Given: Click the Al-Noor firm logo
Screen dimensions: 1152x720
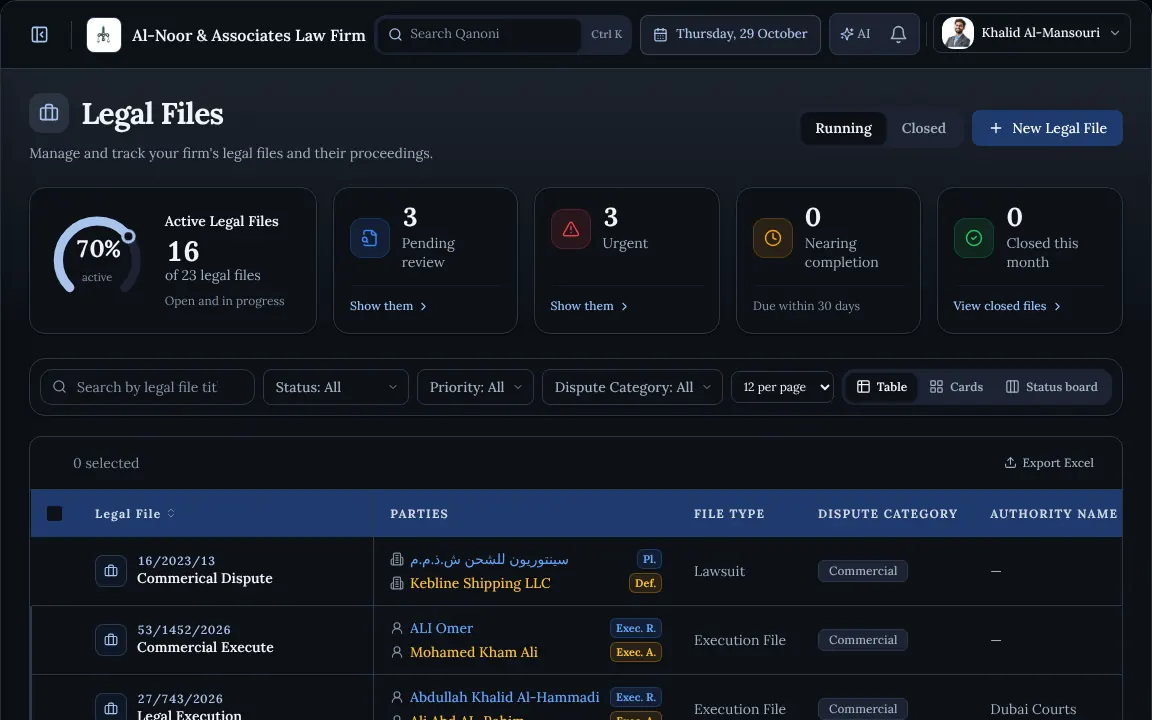Looking at the screenshot, I should [104, 35].
